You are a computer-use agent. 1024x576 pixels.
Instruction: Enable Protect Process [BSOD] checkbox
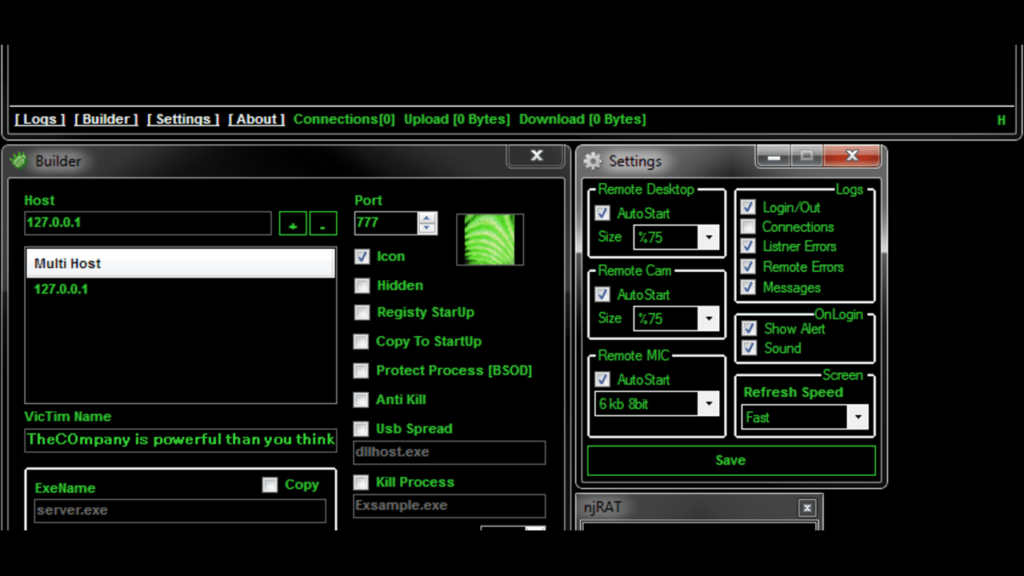[361, 370]
